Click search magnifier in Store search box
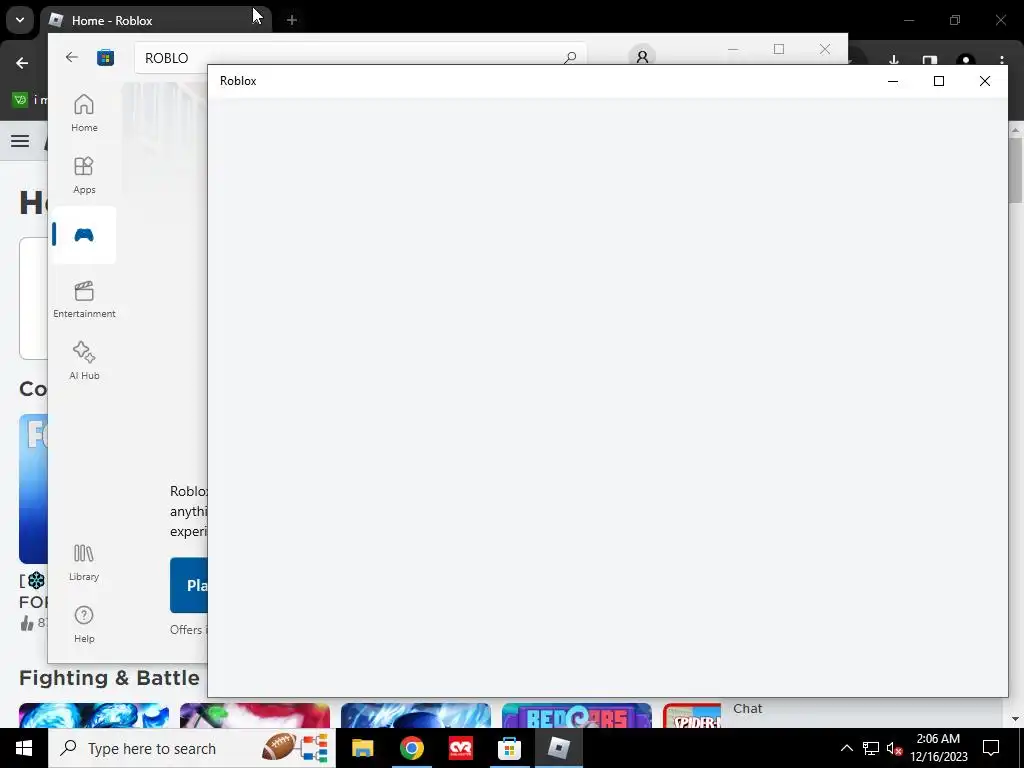The width and height of the screenshot is (1024, 768). point(569,57)
